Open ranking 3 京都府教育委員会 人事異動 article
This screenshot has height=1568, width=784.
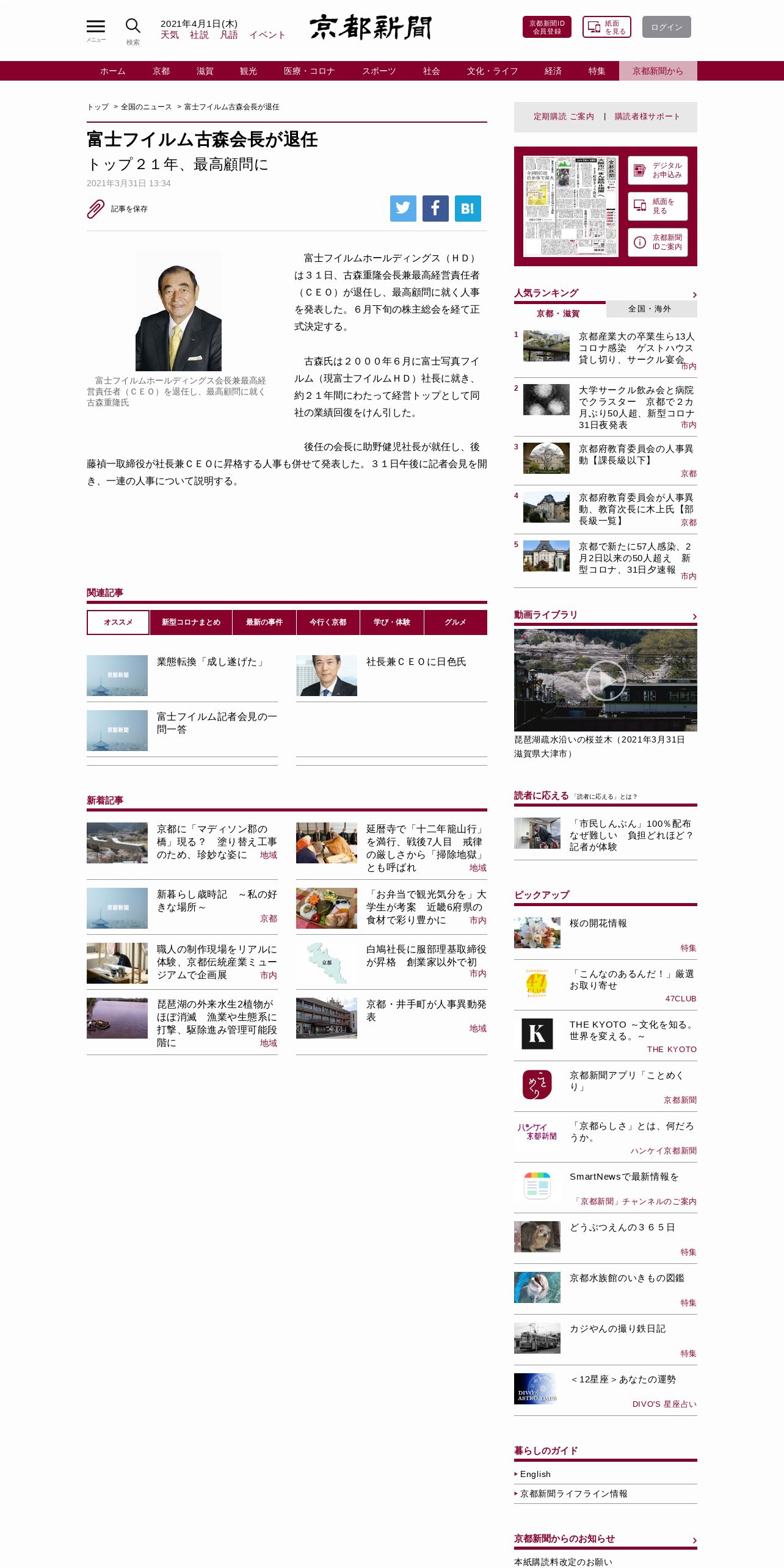click(x=636, y=454)
